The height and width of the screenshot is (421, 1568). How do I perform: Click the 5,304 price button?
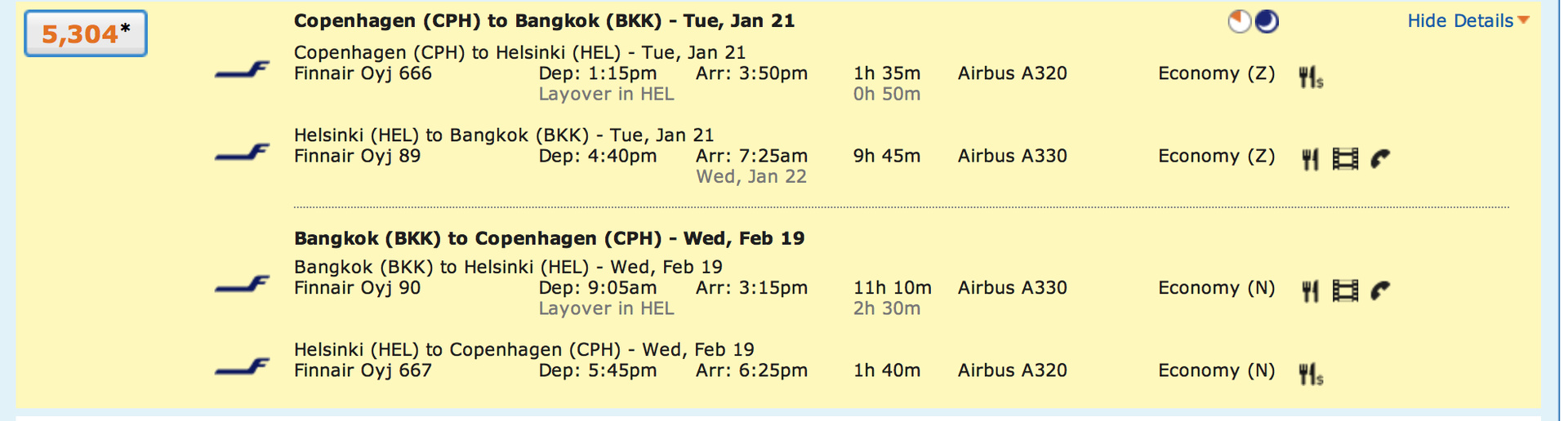pos(86,33)
